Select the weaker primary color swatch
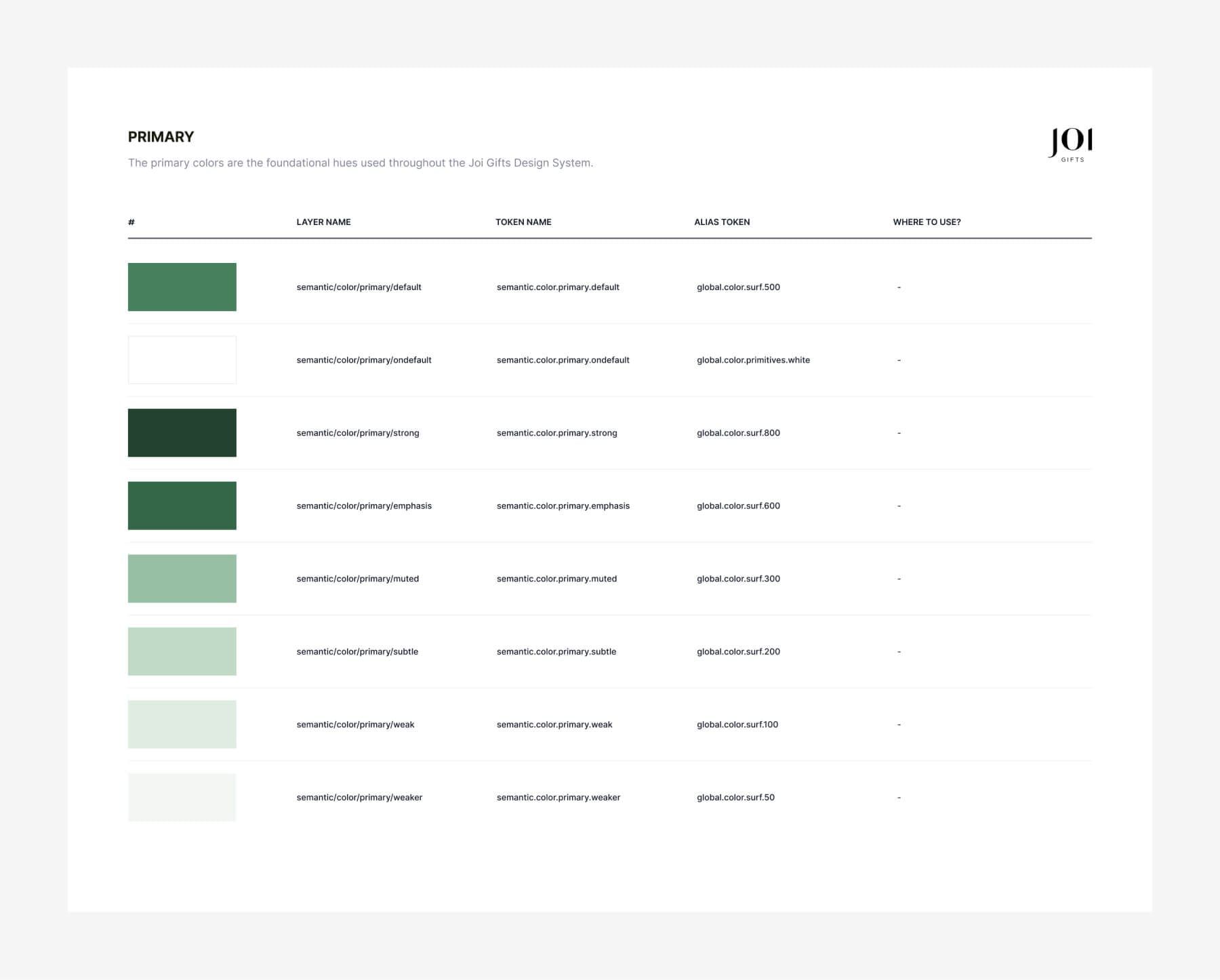The width and height of the screenshot is (1220, 980). [182, 797]
